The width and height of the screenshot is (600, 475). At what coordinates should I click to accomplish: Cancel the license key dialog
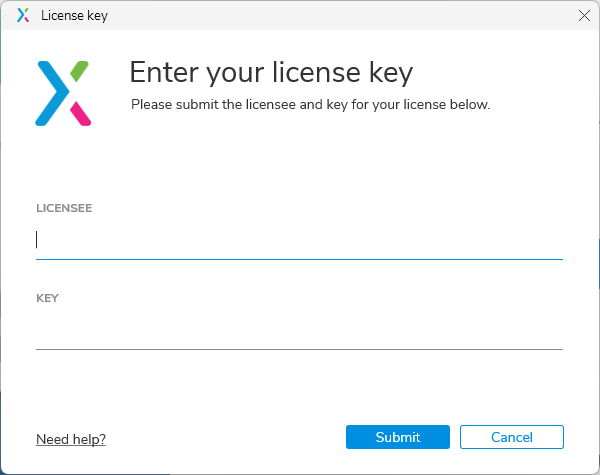(x=511, y=437)
